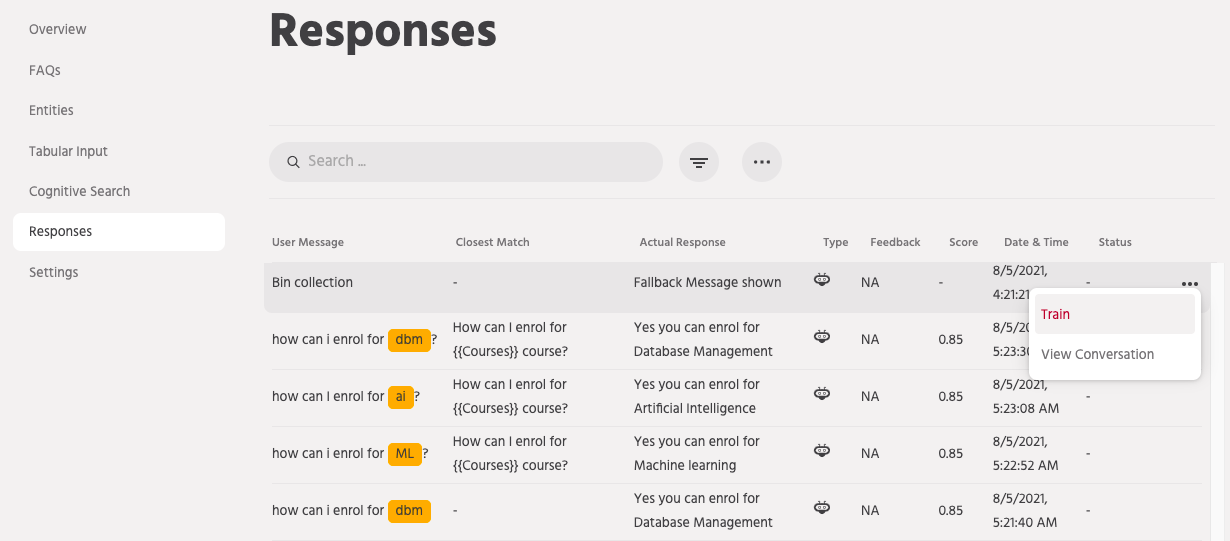Open the more options button next to filter

pyautogui.click(x=761, y=162)
